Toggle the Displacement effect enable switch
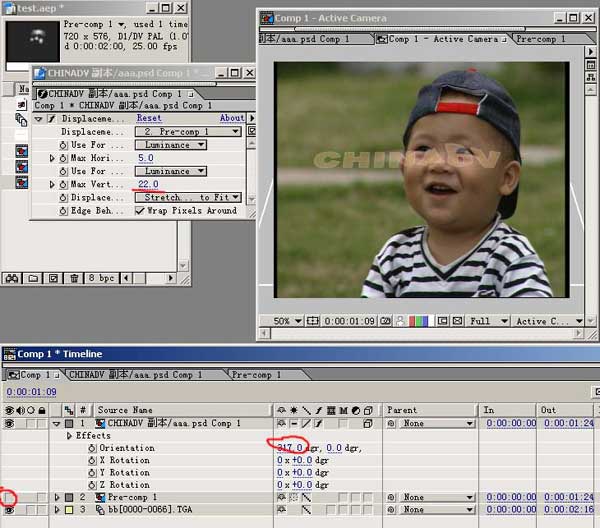The width and height of the screenshot is (600, 528). (x=52, y=119)
